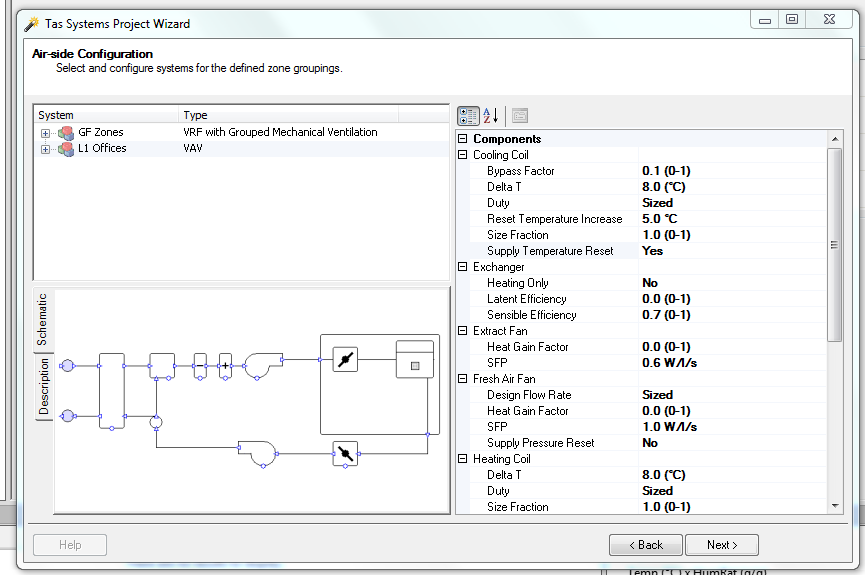Collapse the Fresh Air Fan section
865x575 pixels.
point(463,379)
